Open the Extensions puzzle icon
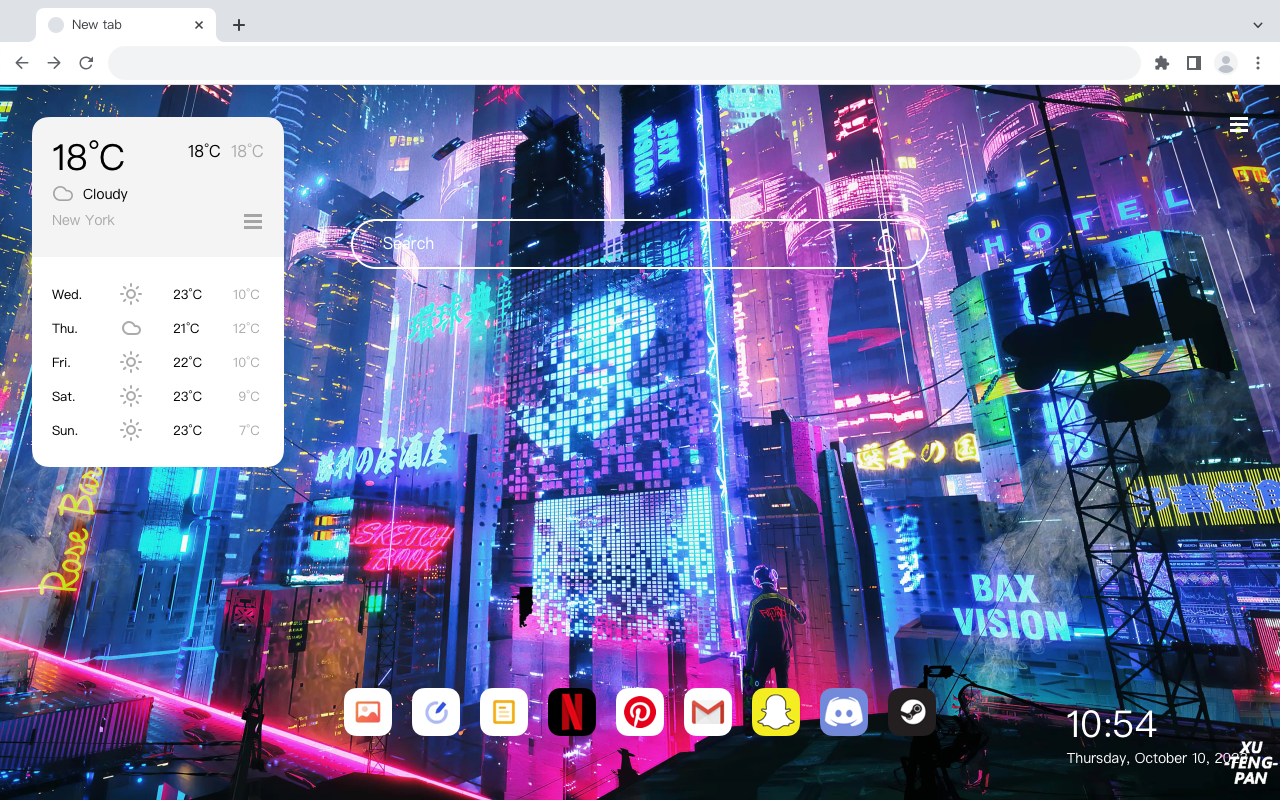The height and width of the screenshot is (800, 1280). 1161,63
